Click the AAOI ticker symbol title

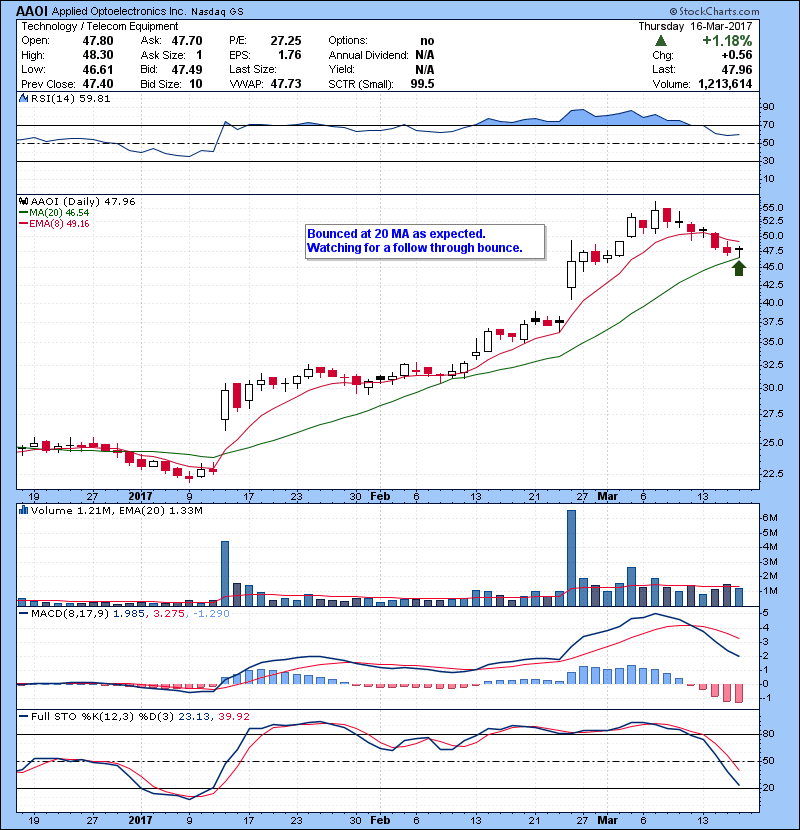pos(32,11)
